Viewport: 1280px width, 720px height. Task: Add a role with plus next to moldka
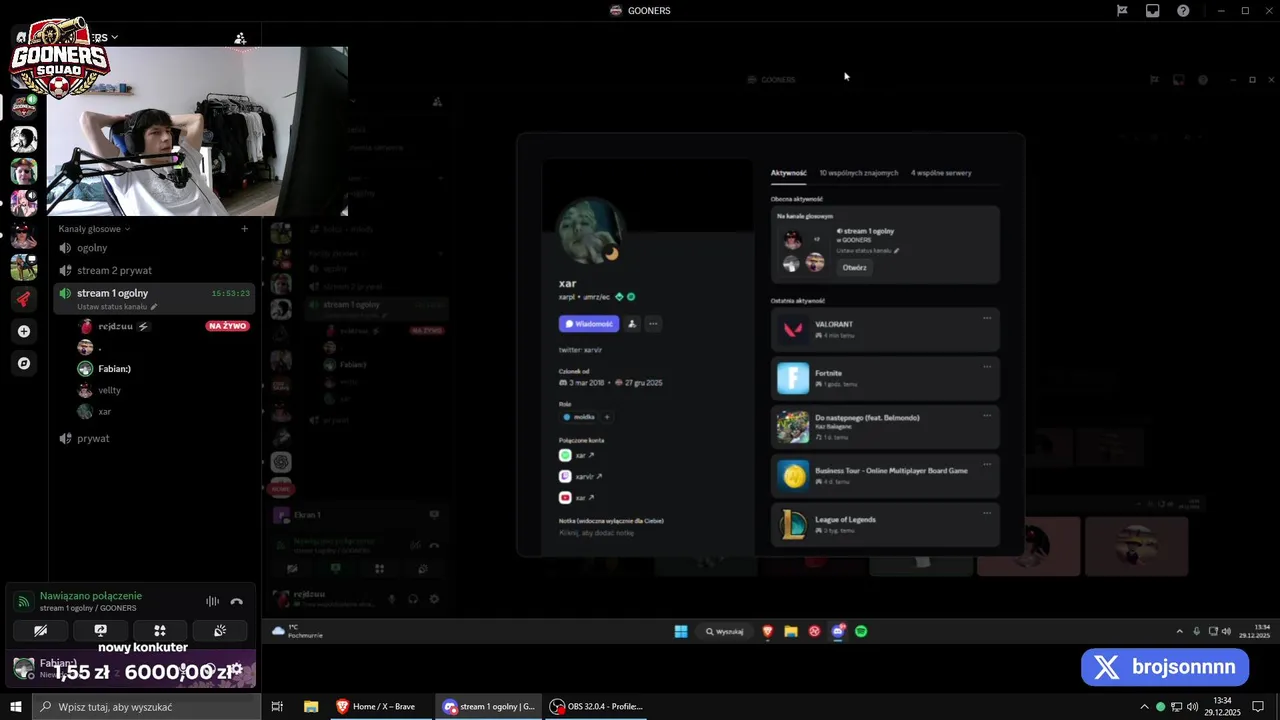pyautogui.click(x=606, y=417)
